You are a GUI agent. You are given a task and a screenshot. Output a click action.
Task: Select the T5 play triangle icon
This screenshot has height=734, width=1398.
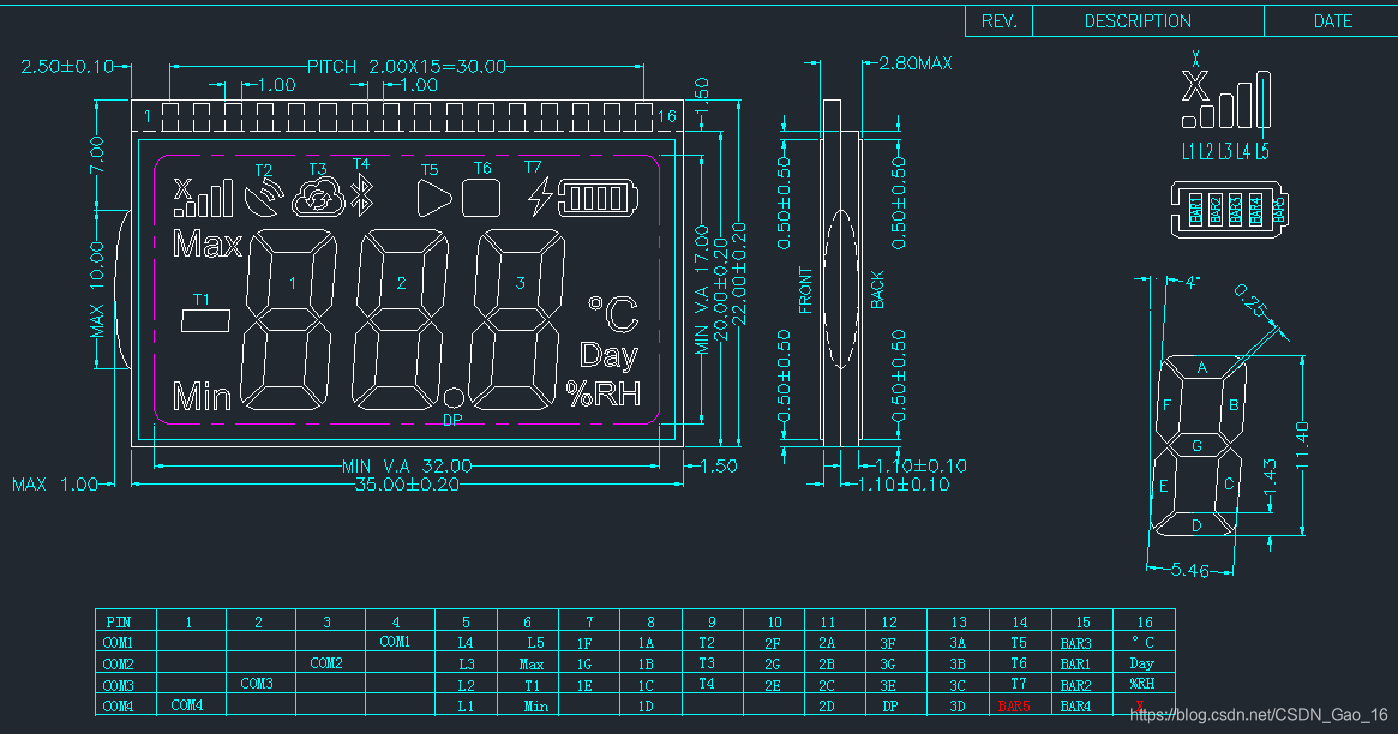(434, 198)
